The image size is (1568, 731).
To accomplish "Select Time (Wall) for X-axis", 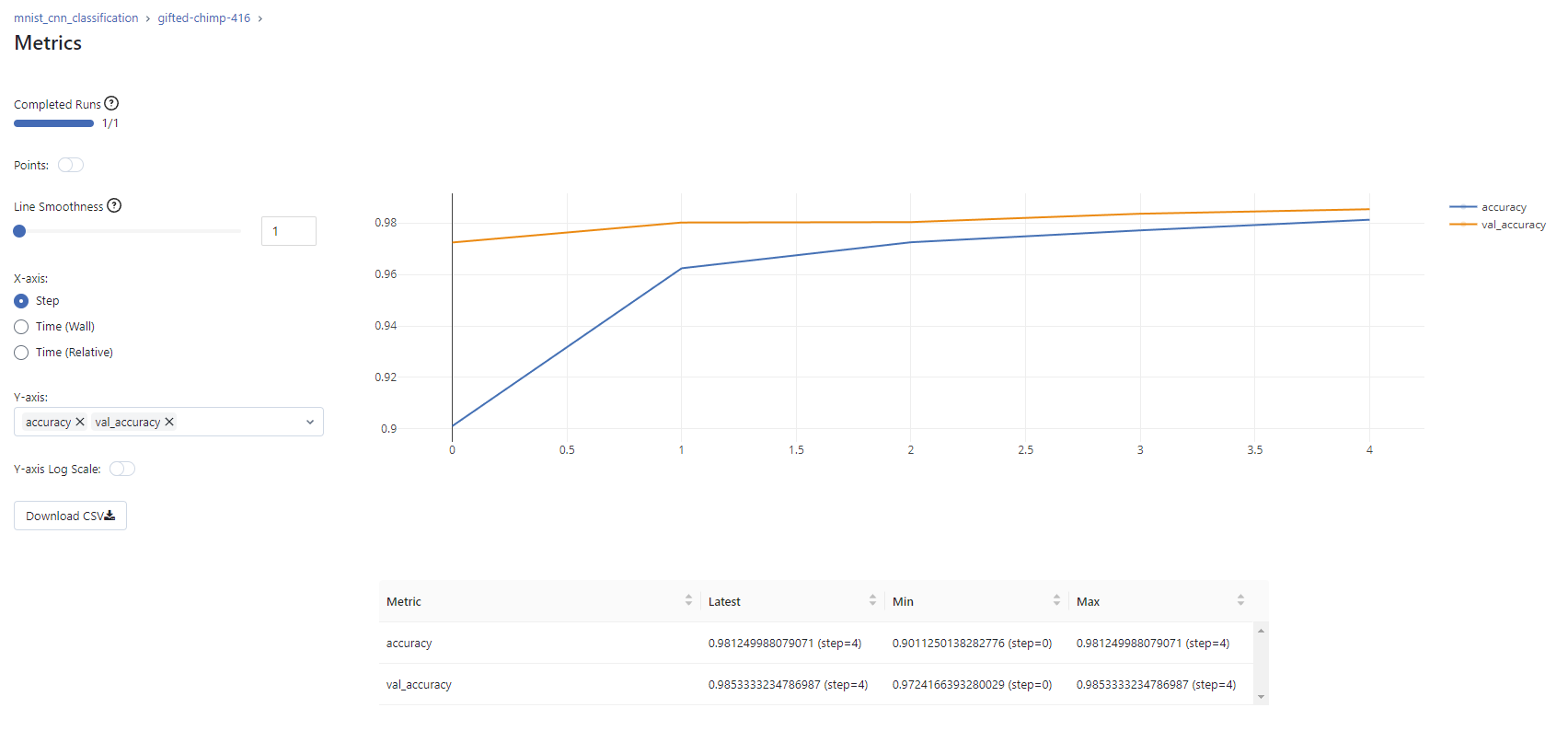I will [21, 327].
